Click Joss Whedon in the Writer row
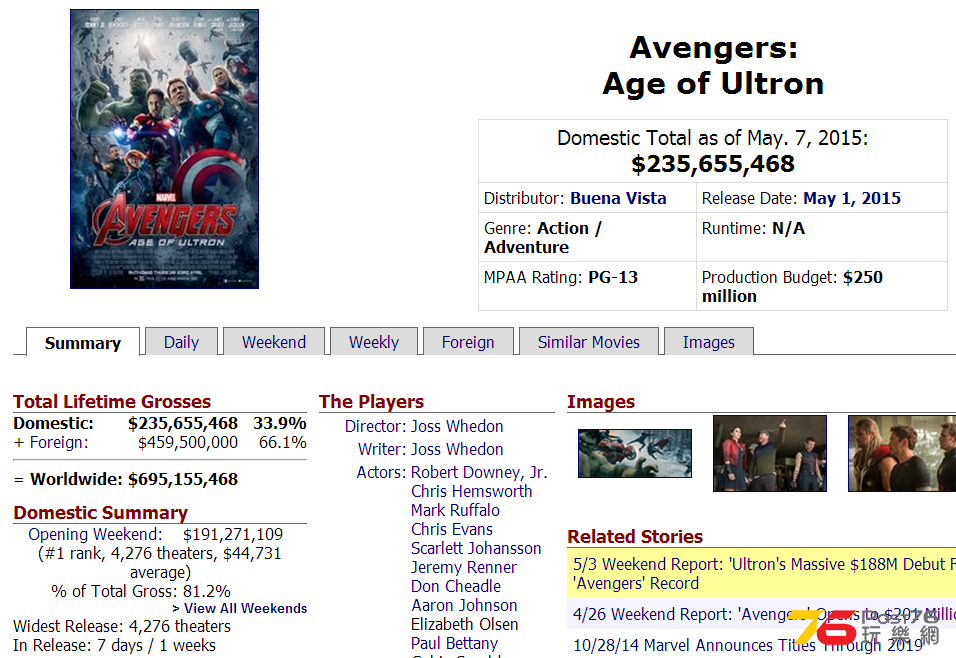The image size is (956, 658). coord(457,449)
